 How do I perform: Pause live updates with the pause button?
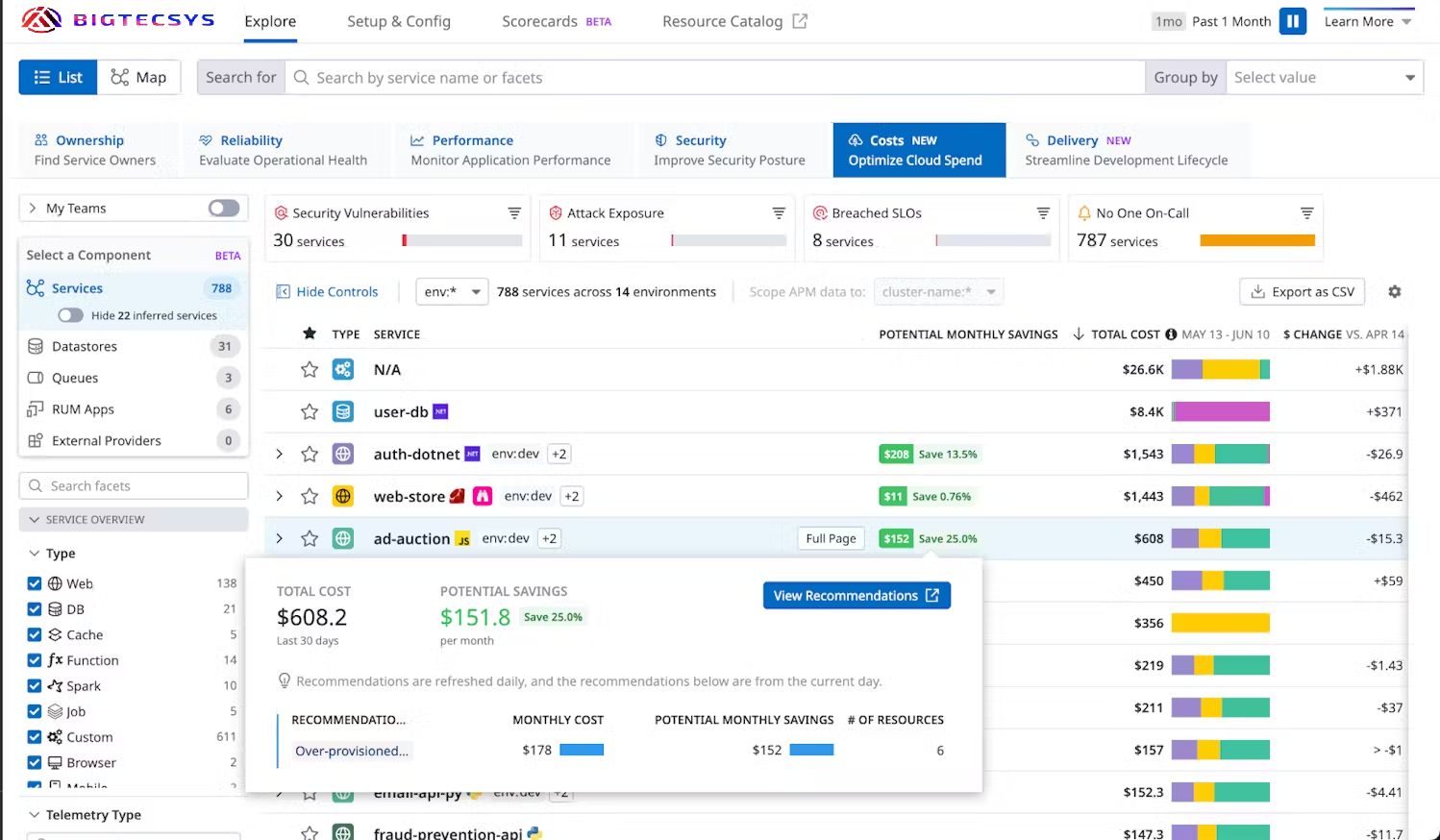1293,21
